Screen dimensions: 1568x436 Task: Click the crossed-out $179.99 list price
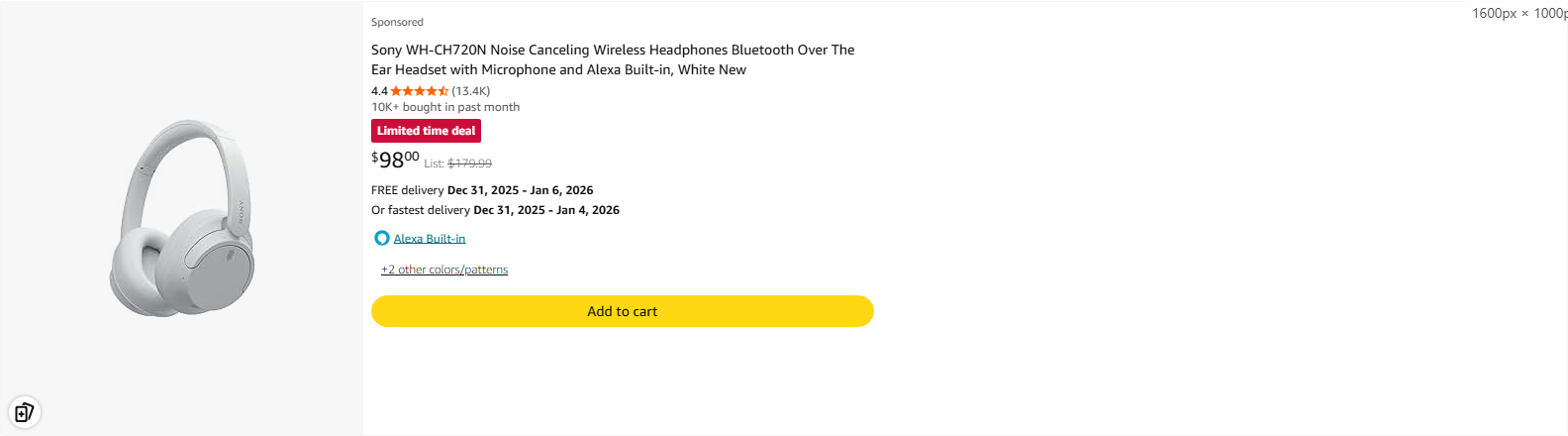point(469,163)
